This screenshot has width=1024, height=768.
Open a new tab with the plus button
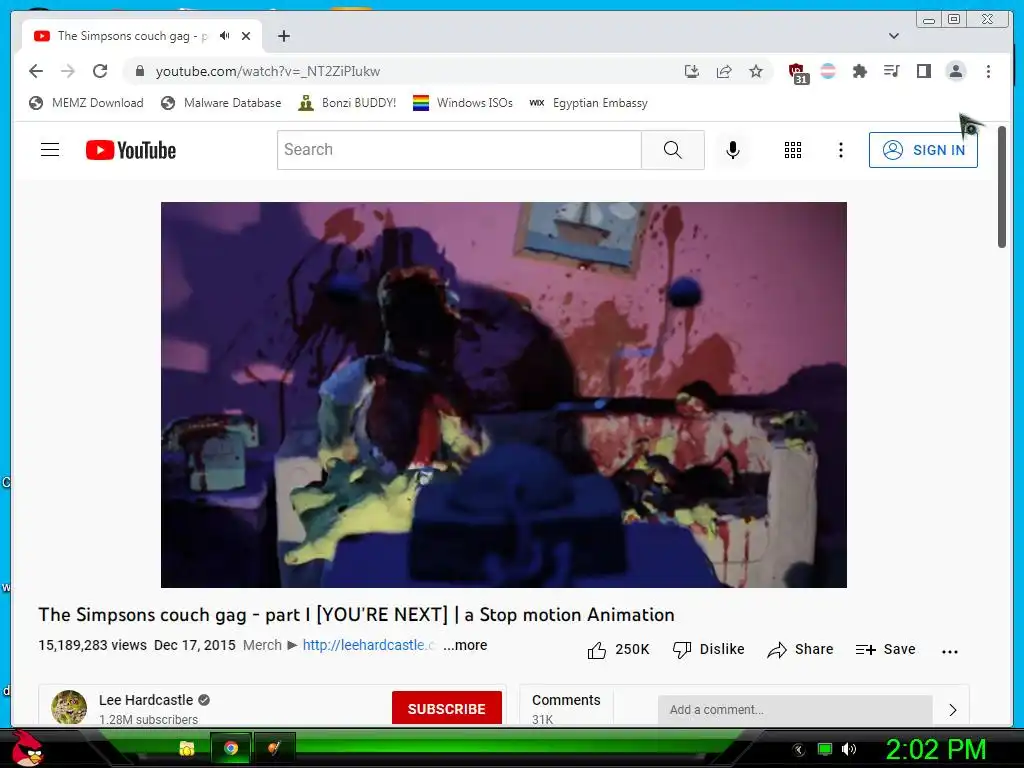tap(283, 36)
